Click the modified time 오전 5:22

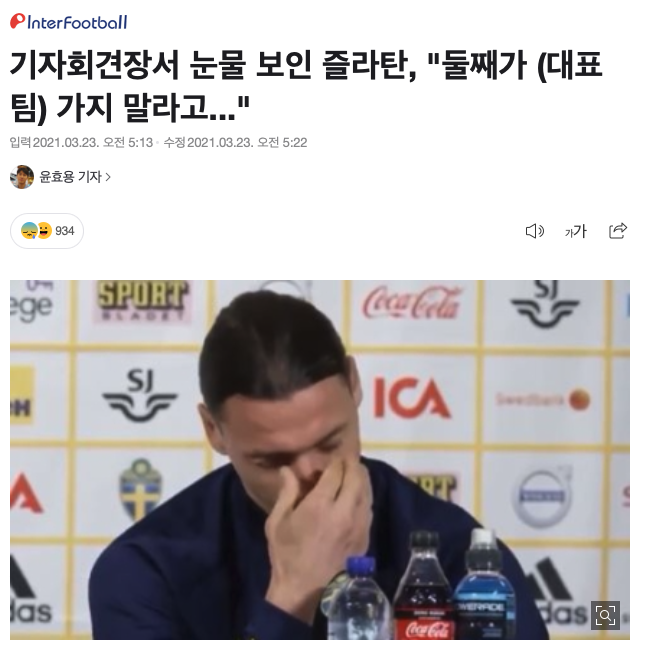click(x=282, y=143)
